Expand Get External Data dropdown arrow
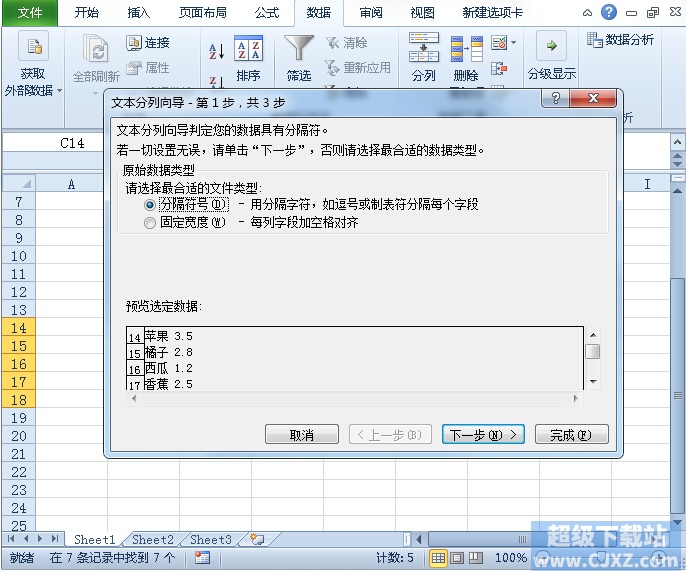The height and width of the screenshot is (571, 686). tap(60, 91)
